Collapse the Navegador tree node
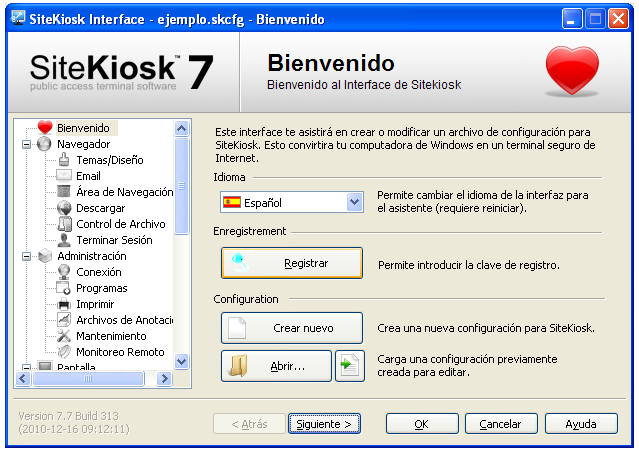This screenshot has width=639, height=451. [25, 144]
